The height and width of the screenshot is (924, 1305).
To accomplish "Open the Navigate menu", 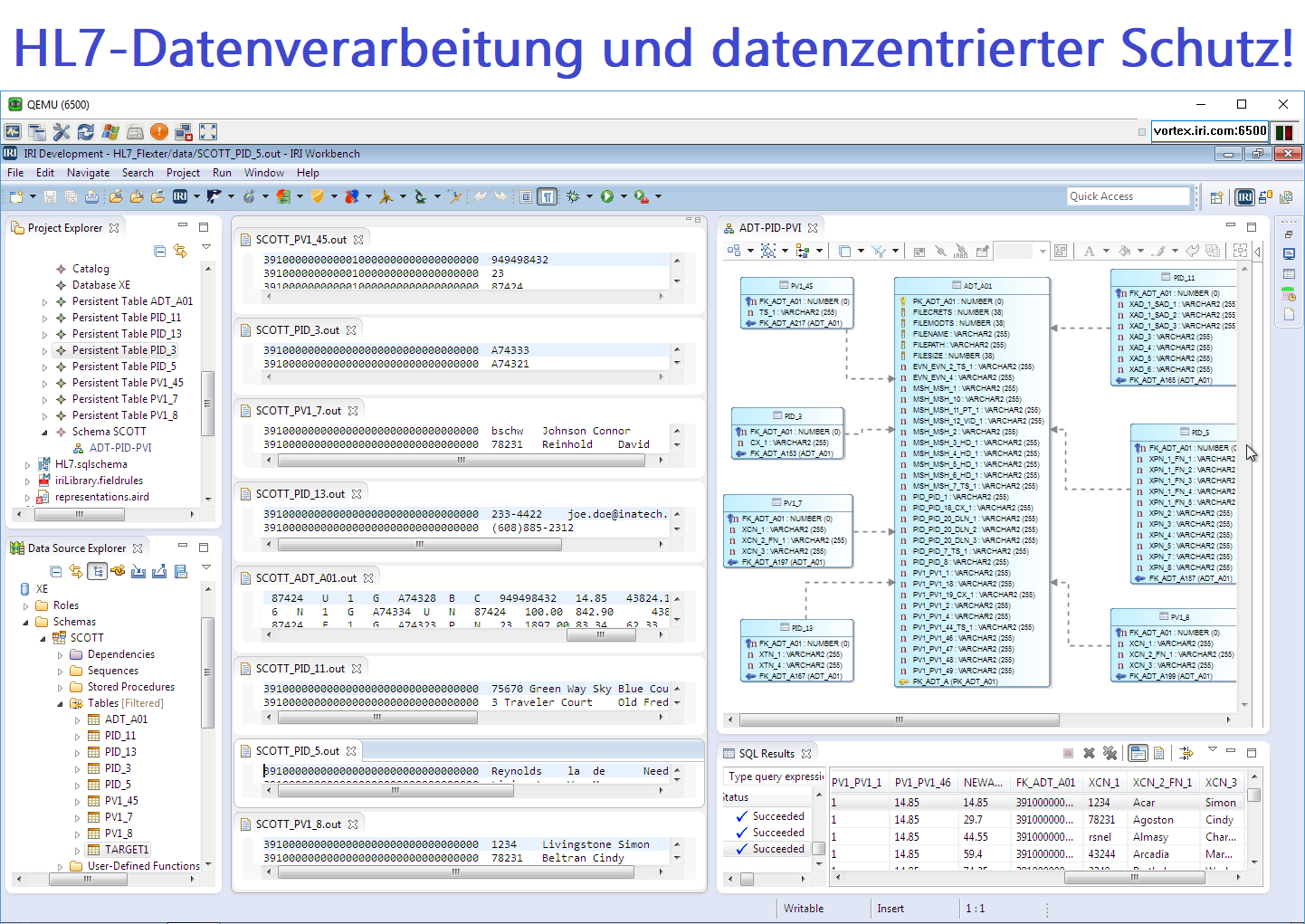I will (x=88, y=173).
